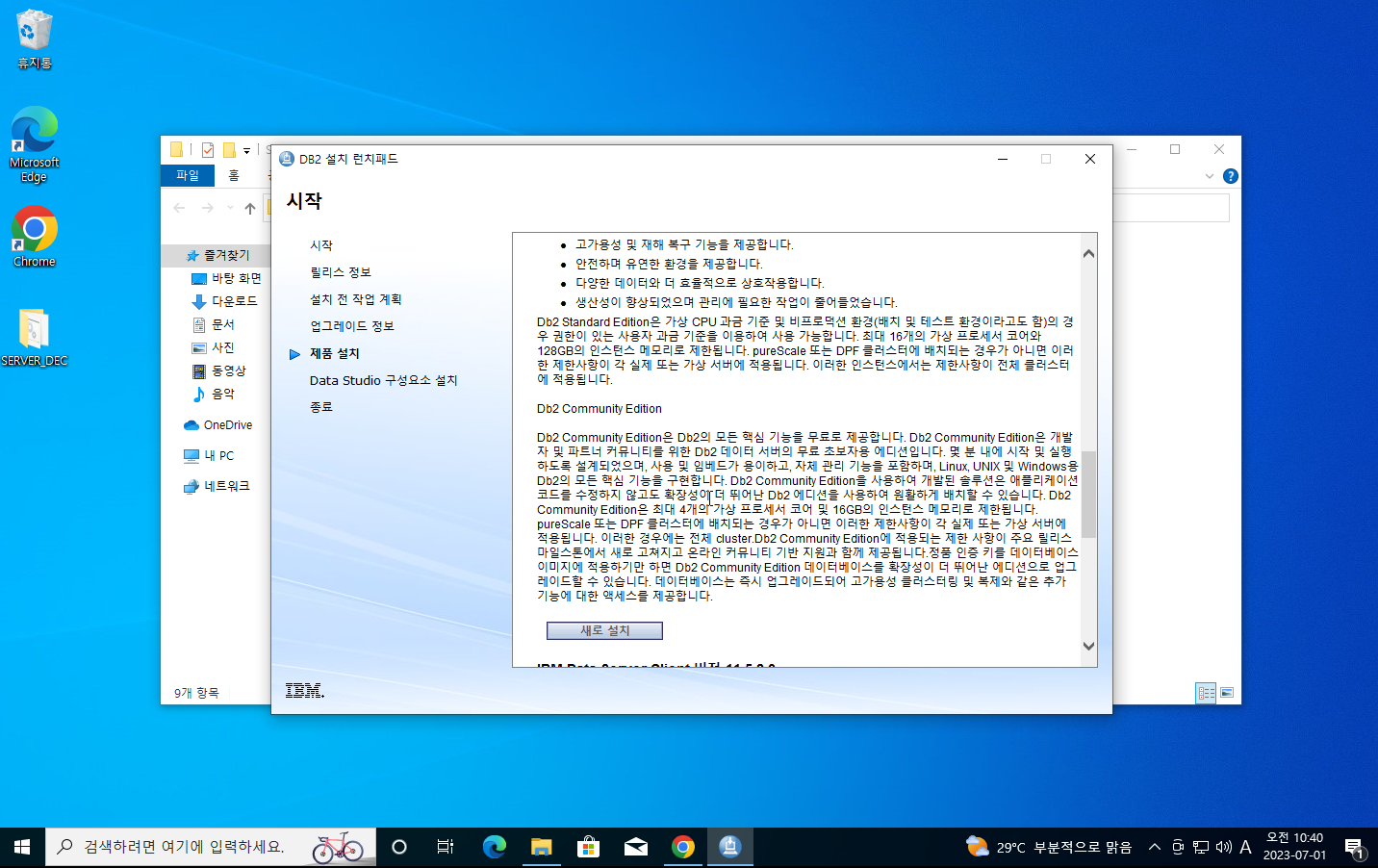This screenshot has height=868, width=1378.
Task: Show hidden system tray icons
Action: tap(1154, 847)
